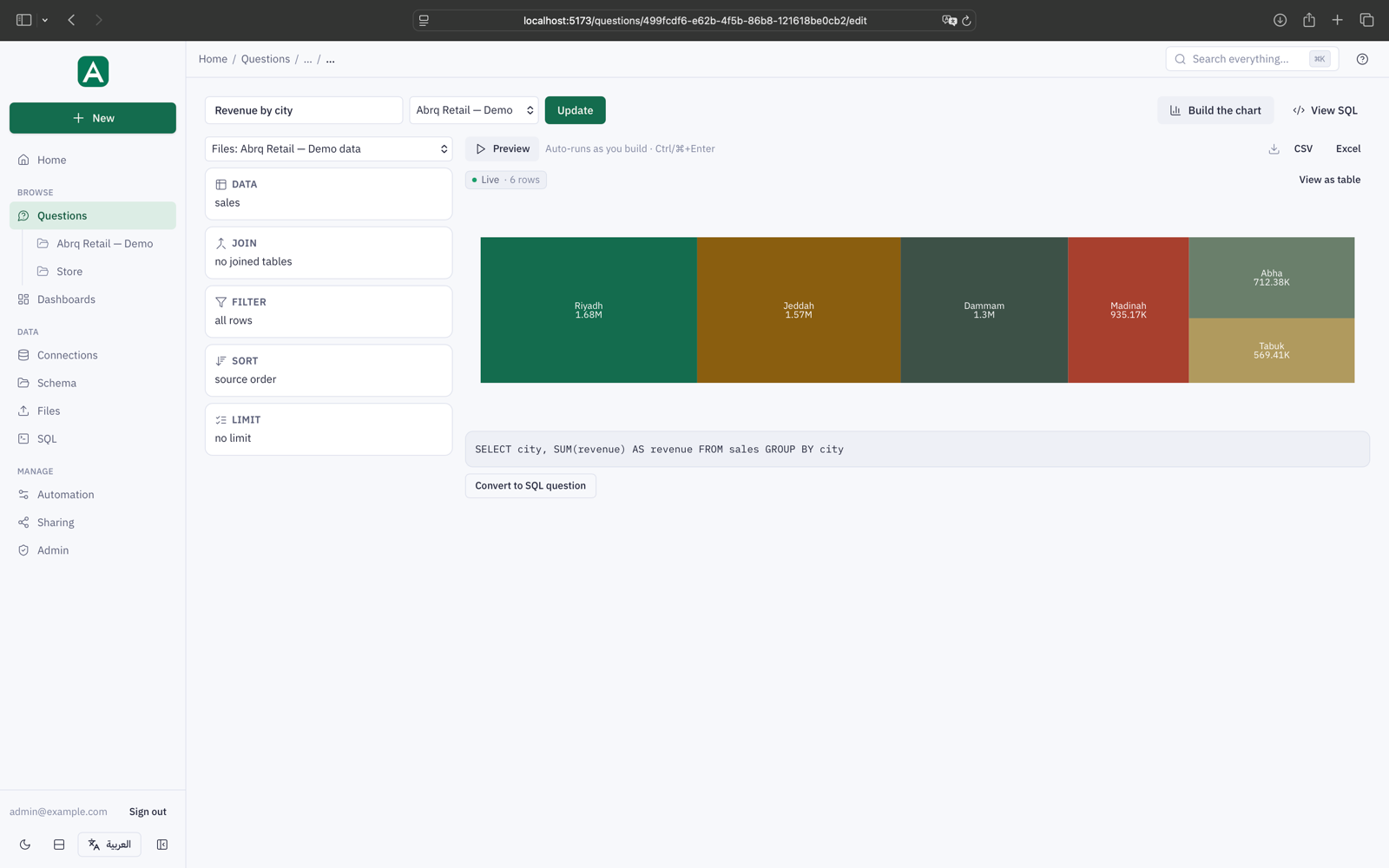Toggle dark mode moon icon

[x=25, y=845]
